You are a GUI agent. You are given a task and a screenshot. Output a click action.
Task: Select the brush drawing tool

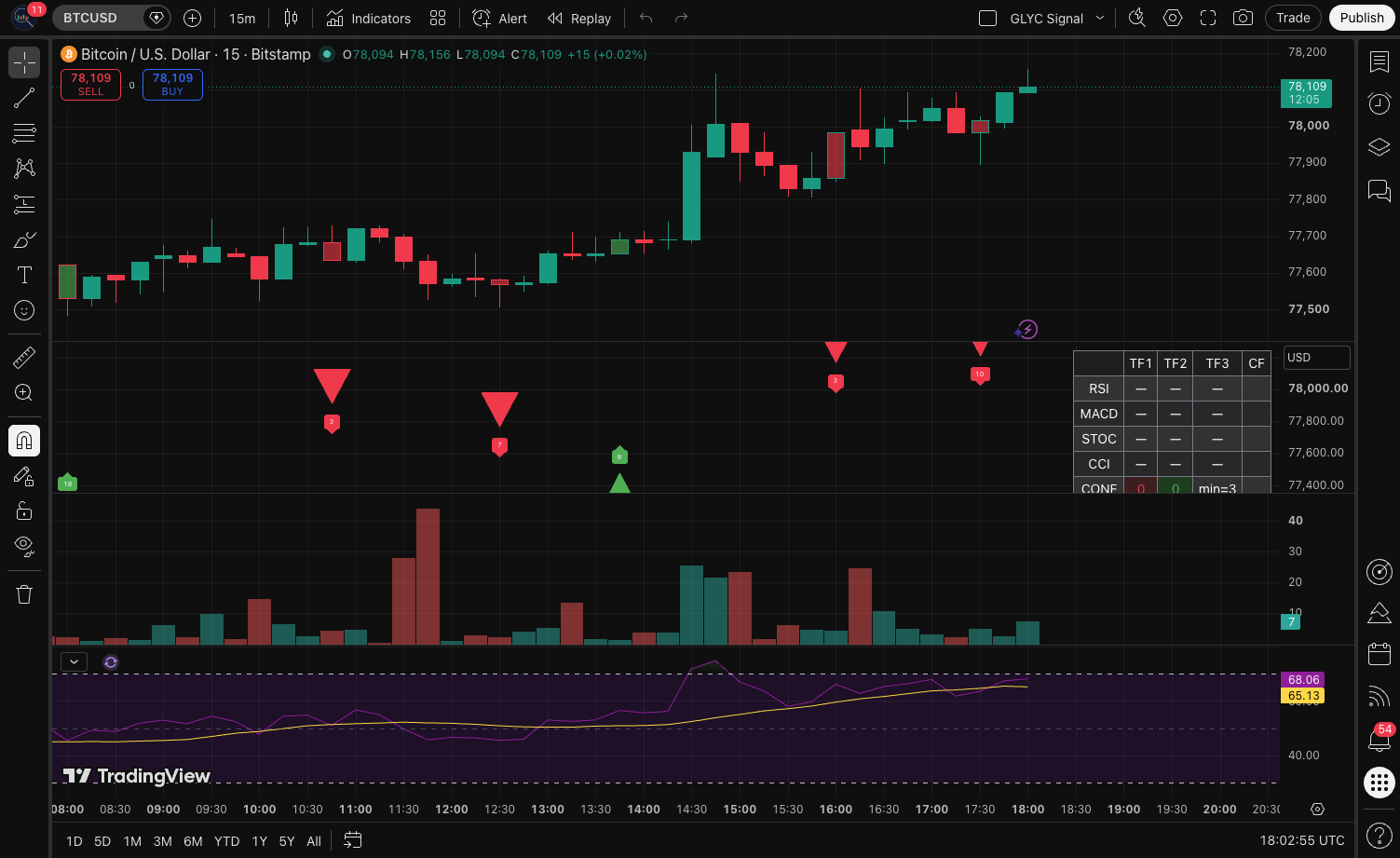point(24,239)
